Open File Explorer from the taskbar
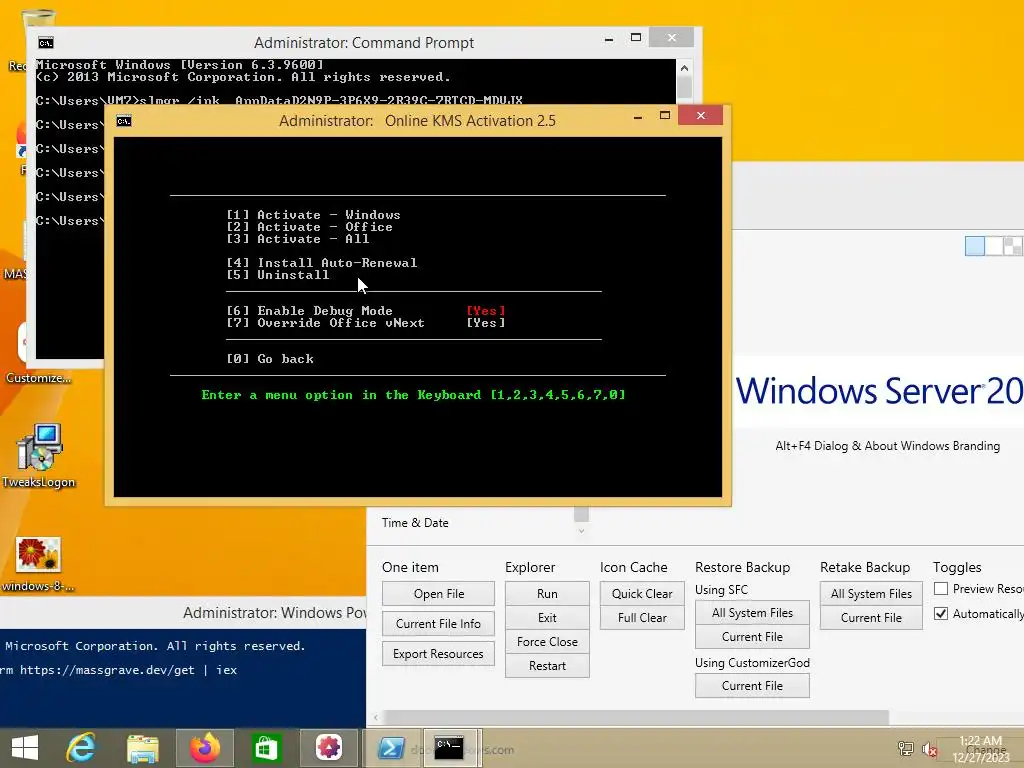The height and width of the screenshot is (768, 1024). (143, 748)
